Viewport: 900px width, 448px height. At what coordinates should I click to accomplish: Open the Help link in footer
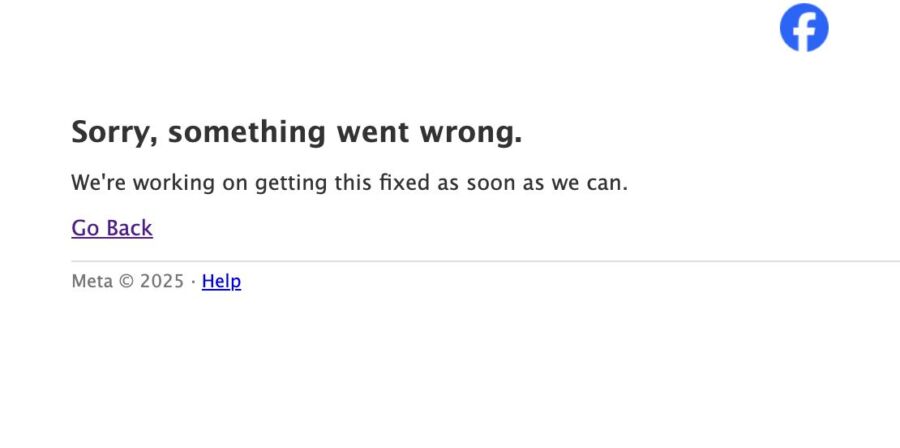(x=221, y=281)
